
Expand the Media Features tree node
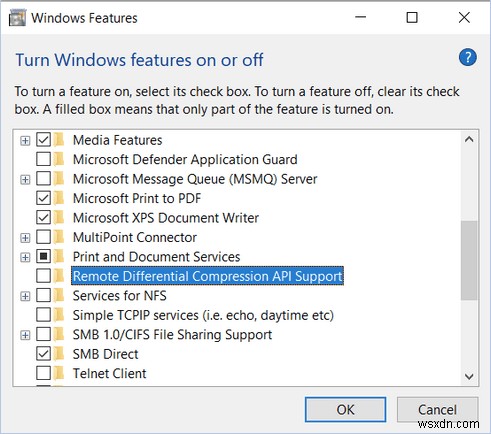pyautogui.click(x=25, y=141)
